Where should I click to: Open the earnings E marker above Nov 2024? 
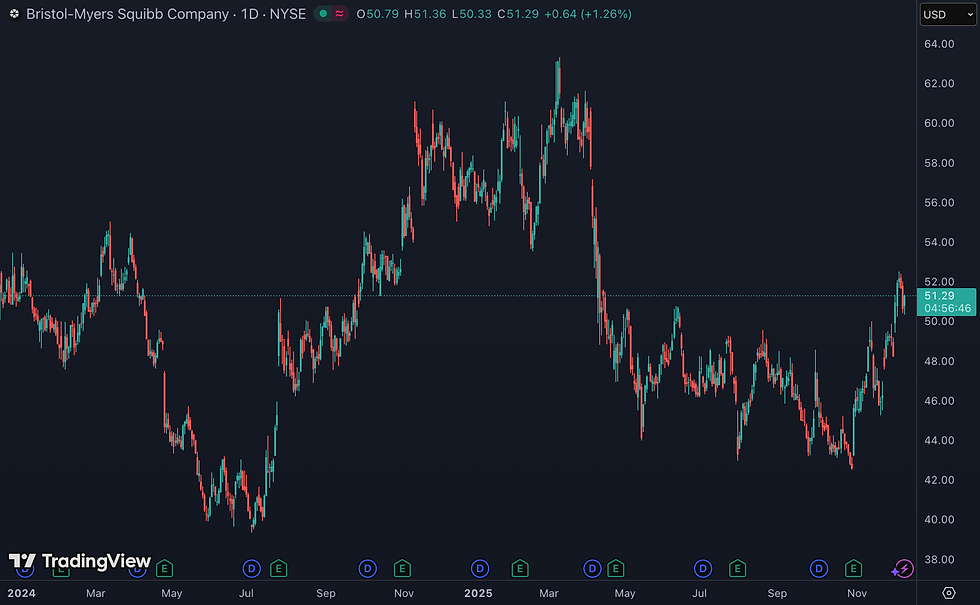402,569
